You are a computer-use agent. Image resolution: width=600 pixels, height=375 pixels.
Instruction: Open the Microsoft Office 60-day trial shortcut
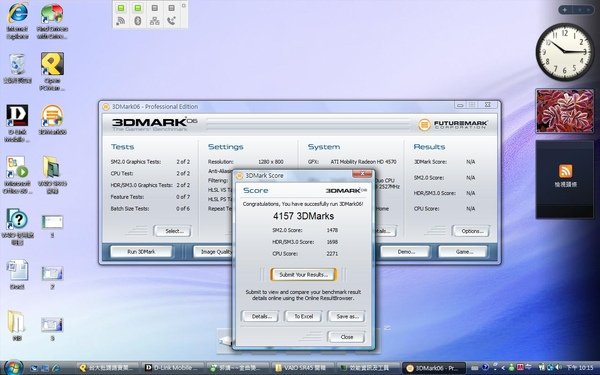click(17, 175)
